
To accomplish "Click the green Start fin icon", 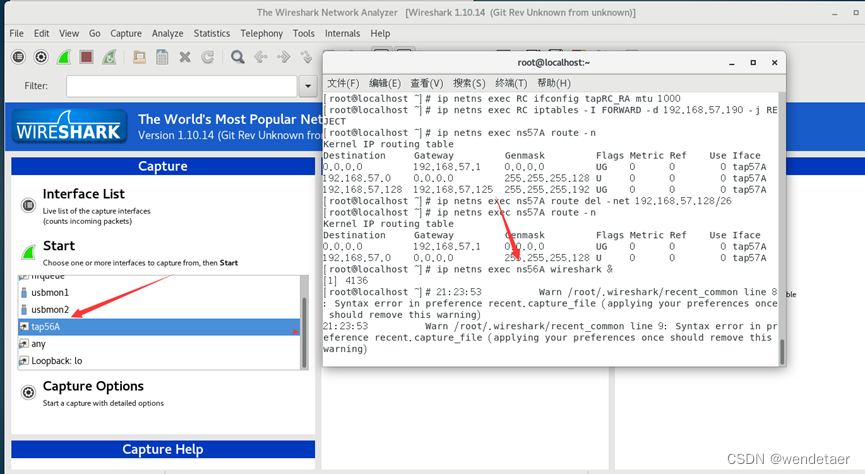I will pyautogui.click(x=28, y=252).
